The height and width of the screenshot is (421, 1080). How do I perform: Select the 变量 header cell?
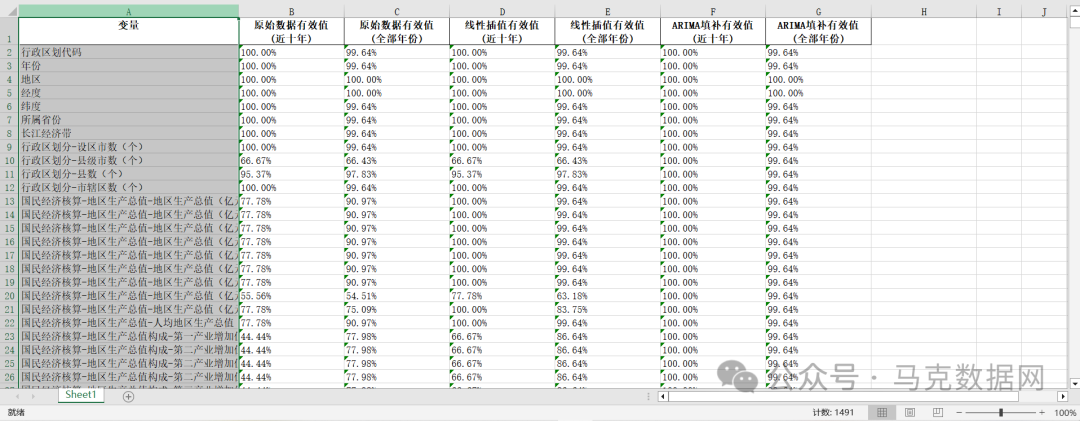129,31
